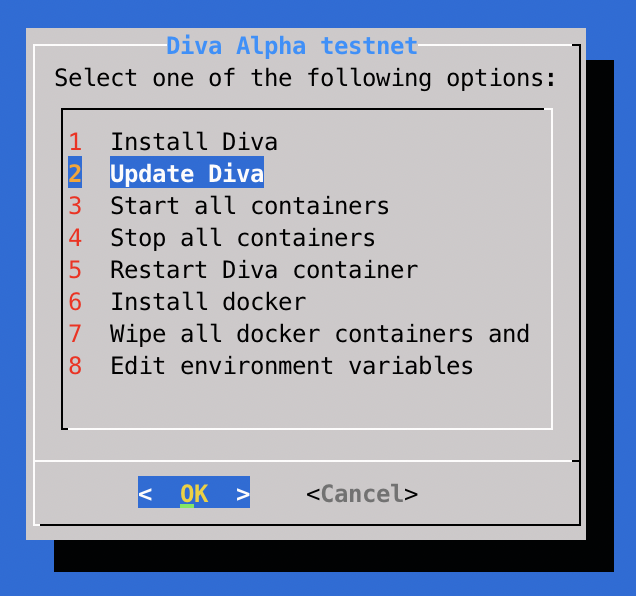Click the red number 8 tag
The width and height of the screenshot is (636, 596).
(x=75, y=366)
